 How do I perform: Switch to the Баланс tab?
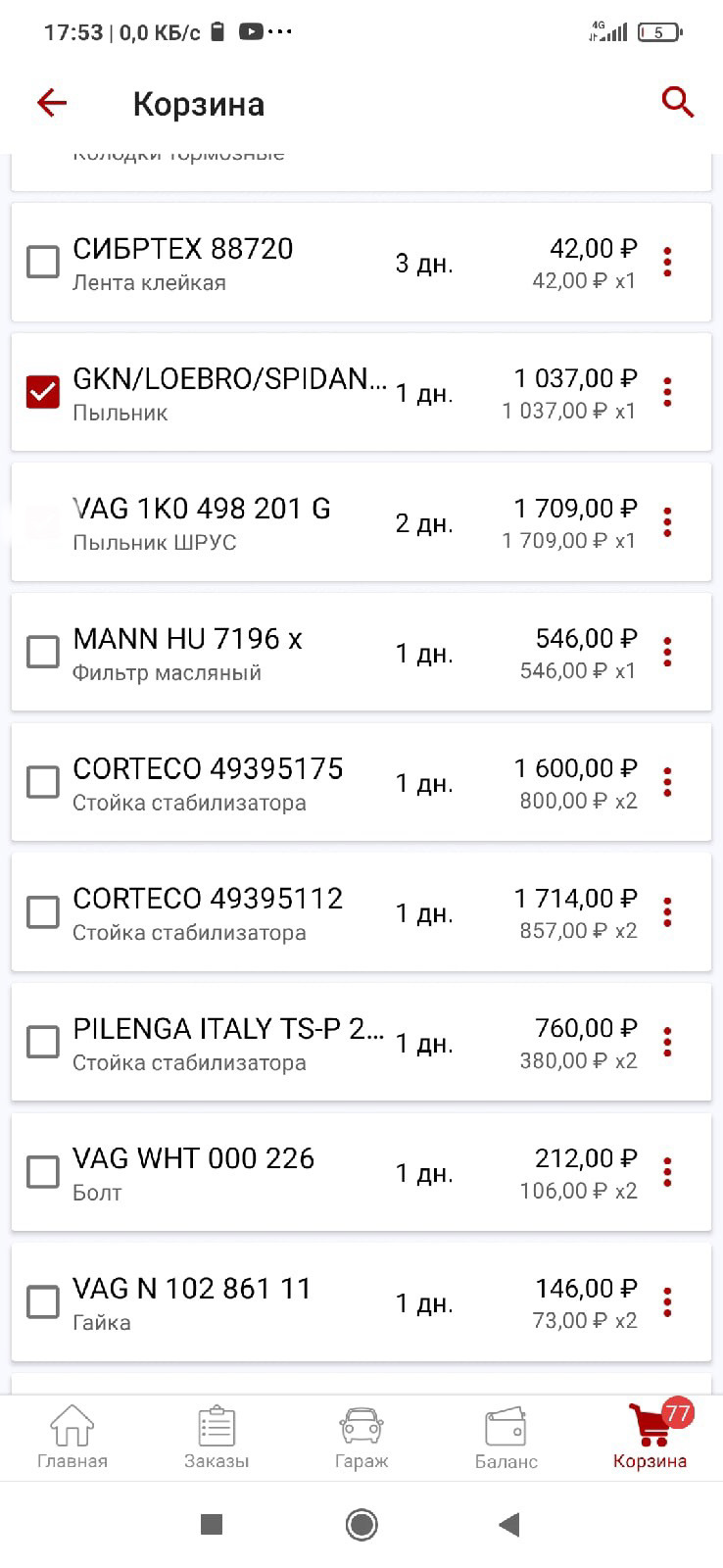(x=506, y=1437)
